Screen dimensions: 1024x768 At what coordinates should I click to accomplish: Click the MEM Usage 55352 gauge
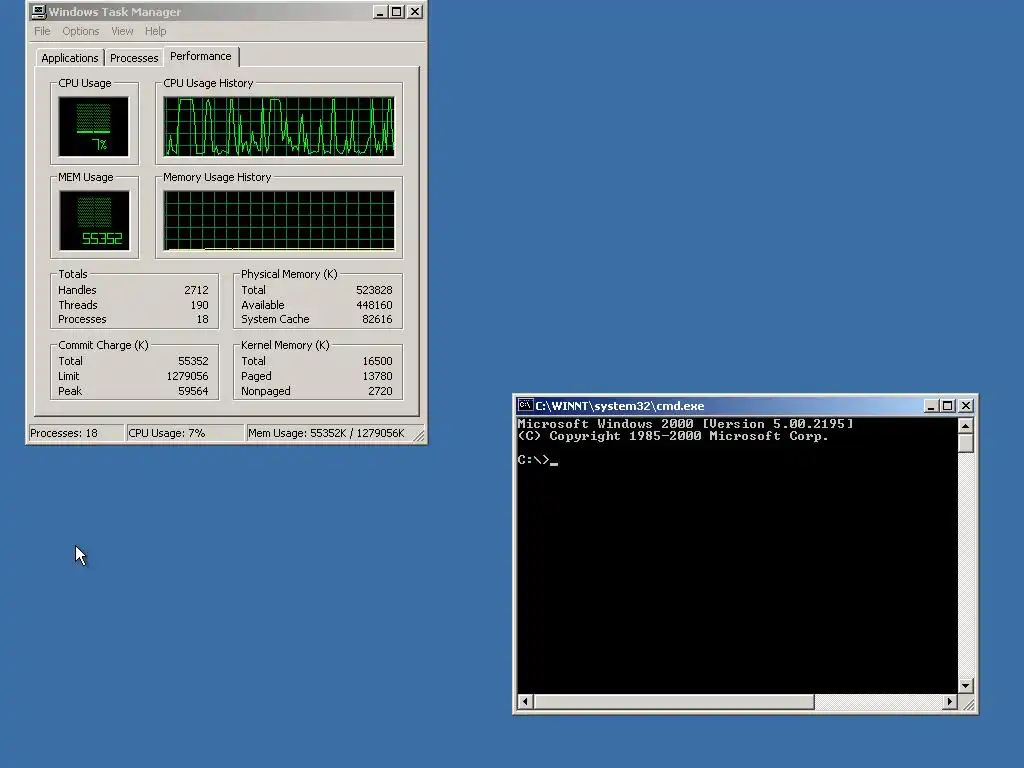pyautogui.click(x=94, y=221)
